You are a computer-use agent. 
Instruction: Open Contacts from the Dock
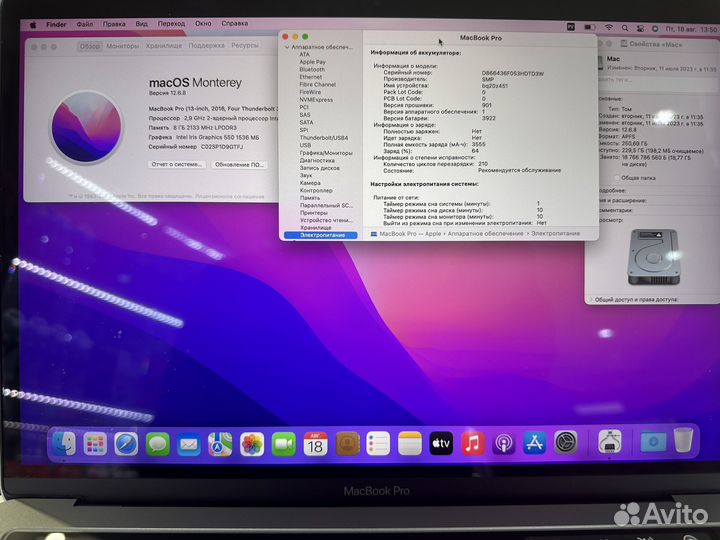tap(347, 444)
